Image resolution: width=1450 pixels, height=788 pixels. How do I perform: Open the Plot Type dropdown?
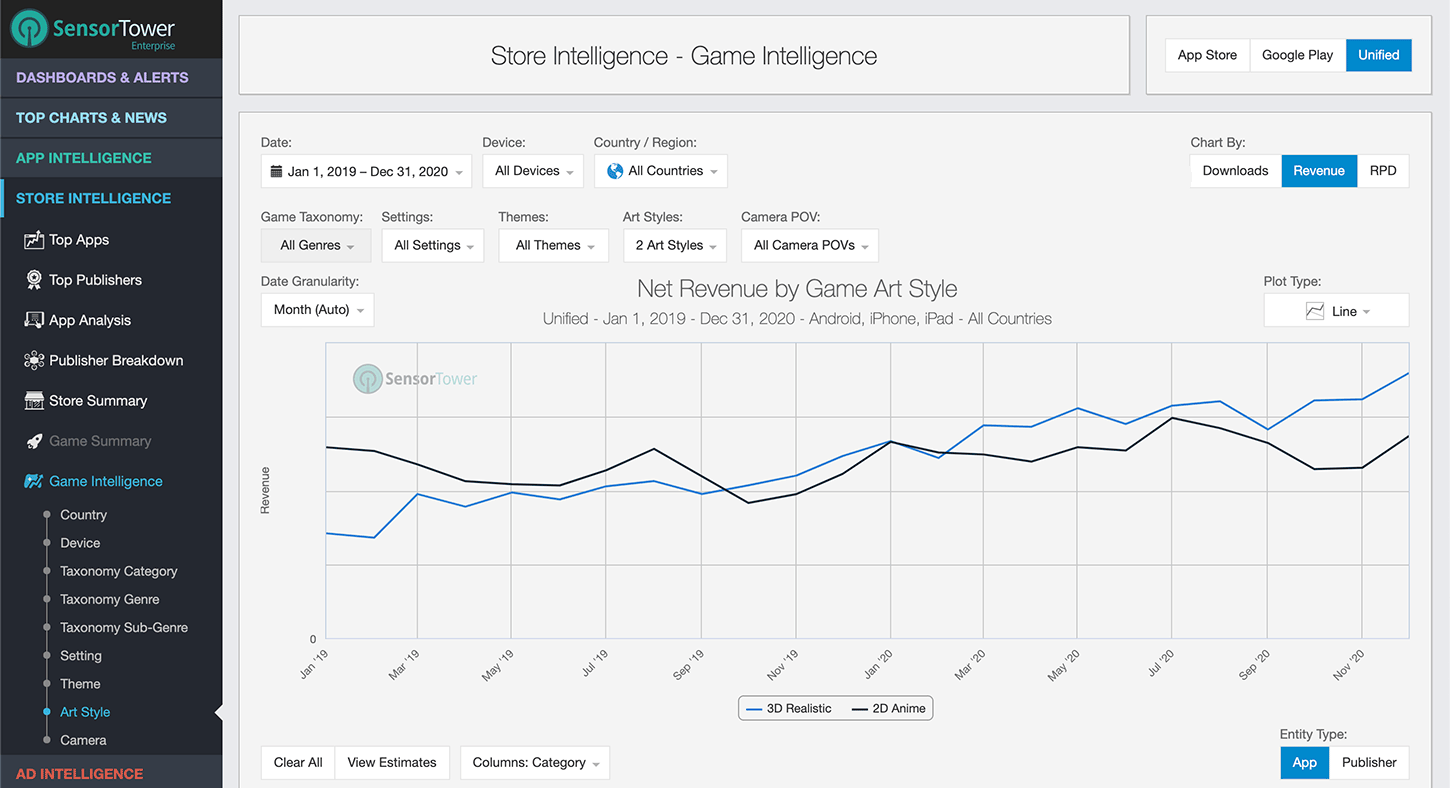(1336, 310)
